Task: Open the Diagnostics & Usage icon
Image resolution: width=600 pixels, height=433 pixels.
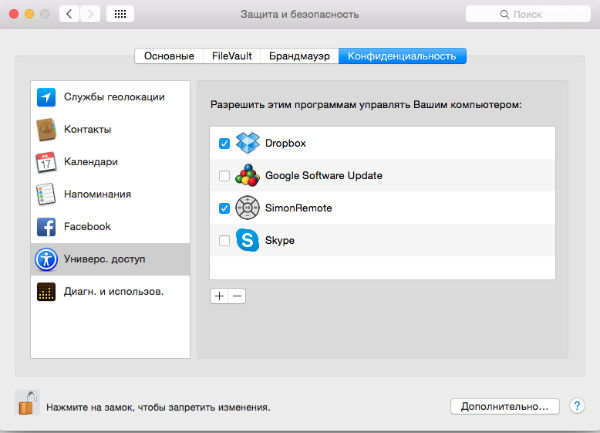Action: (46, 292)
